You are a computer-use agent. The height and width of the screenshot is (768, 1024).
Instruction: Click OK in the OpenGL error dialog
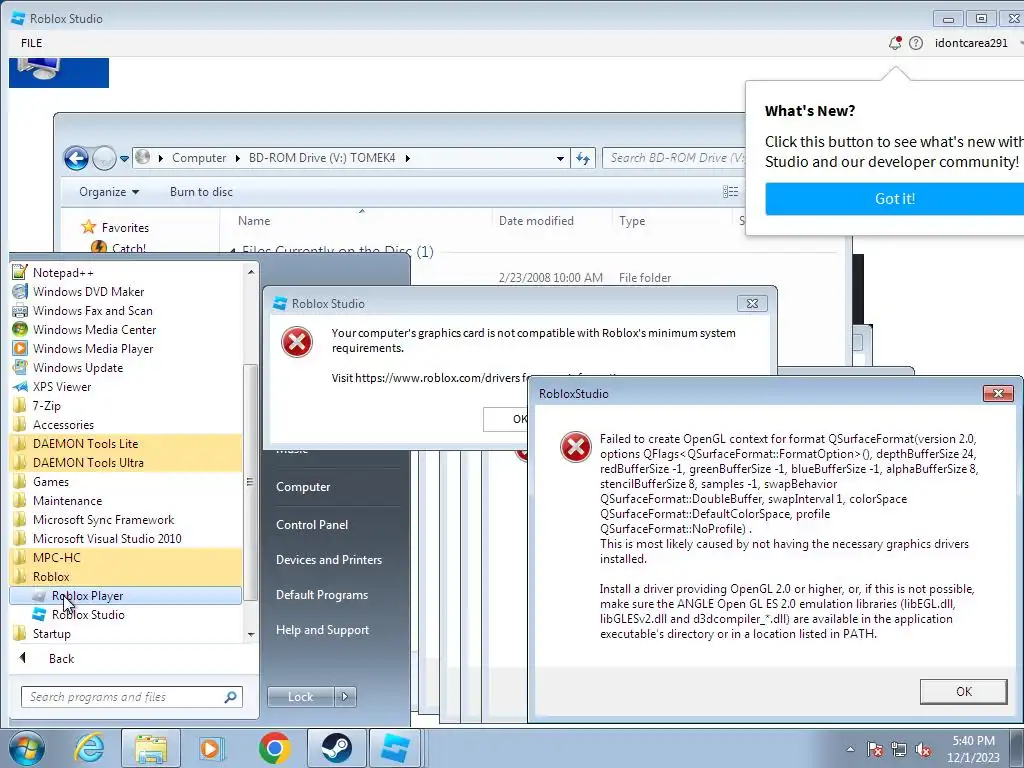click(963, 691)
